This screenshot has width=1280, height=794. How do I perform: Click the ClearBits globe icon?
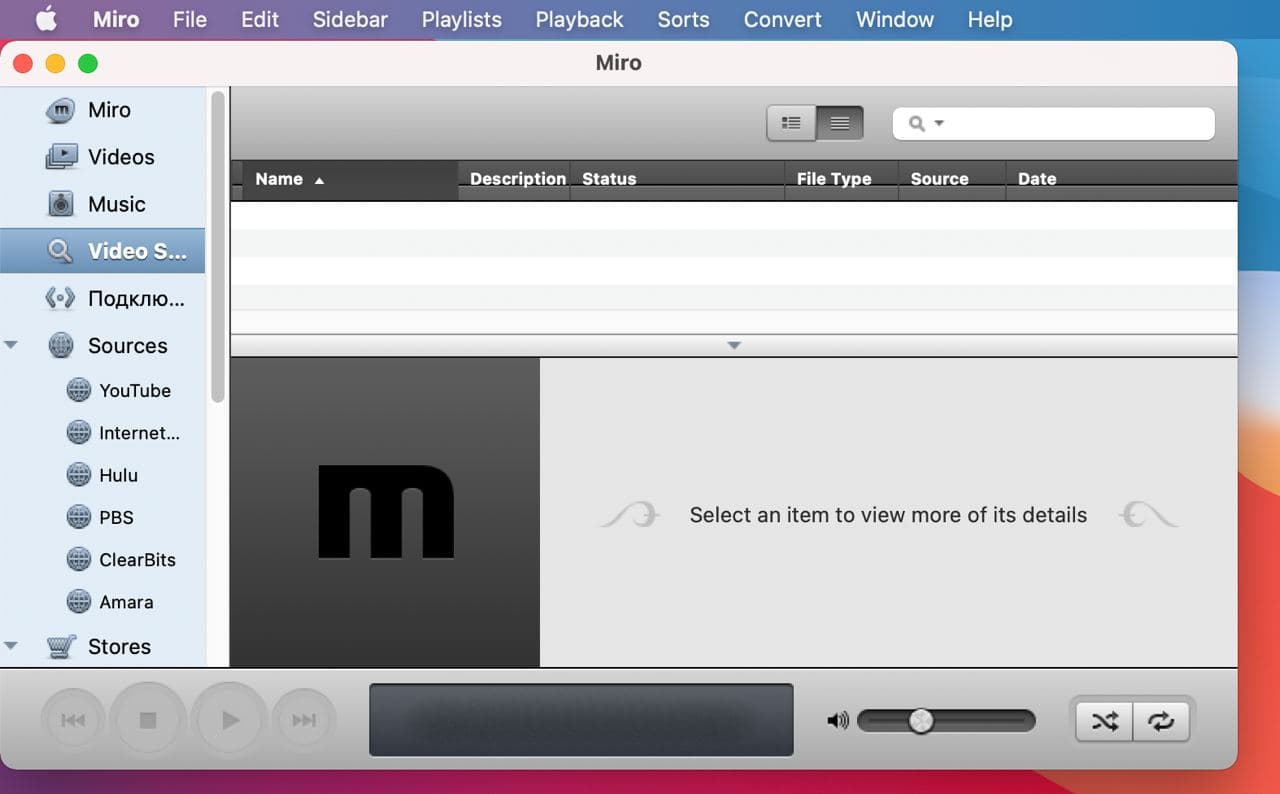pos(79,559)
